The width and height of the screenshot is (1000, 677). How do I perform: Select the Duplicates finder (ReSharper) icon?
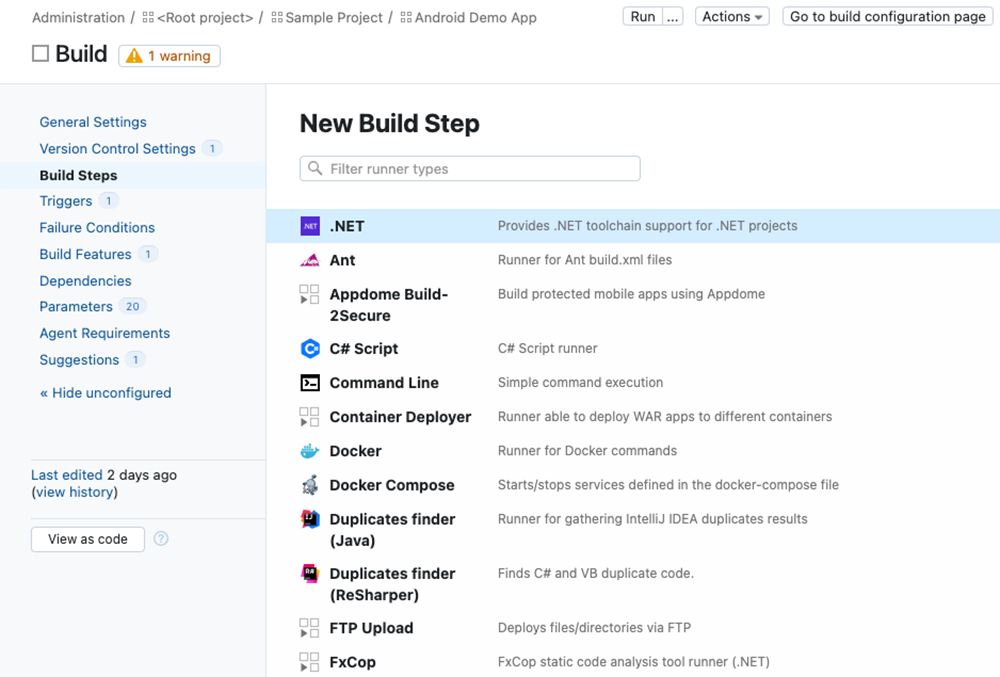310,573
